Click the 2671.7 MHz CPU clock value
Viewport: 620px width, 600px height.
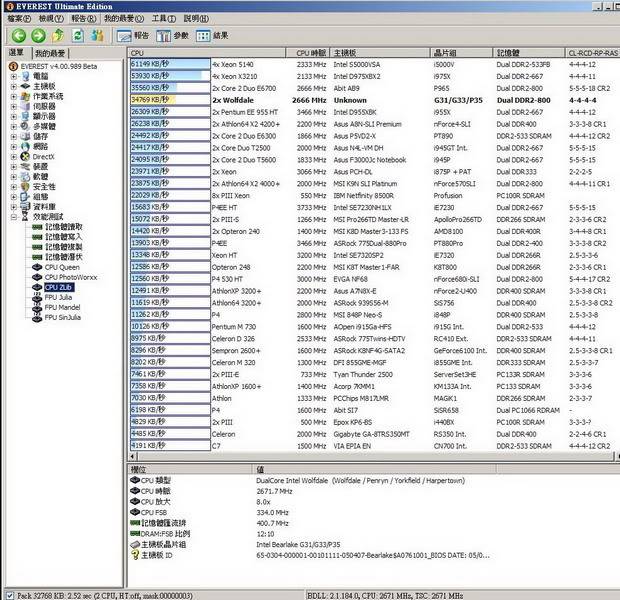pyautogui.click(x=274, y=491)
